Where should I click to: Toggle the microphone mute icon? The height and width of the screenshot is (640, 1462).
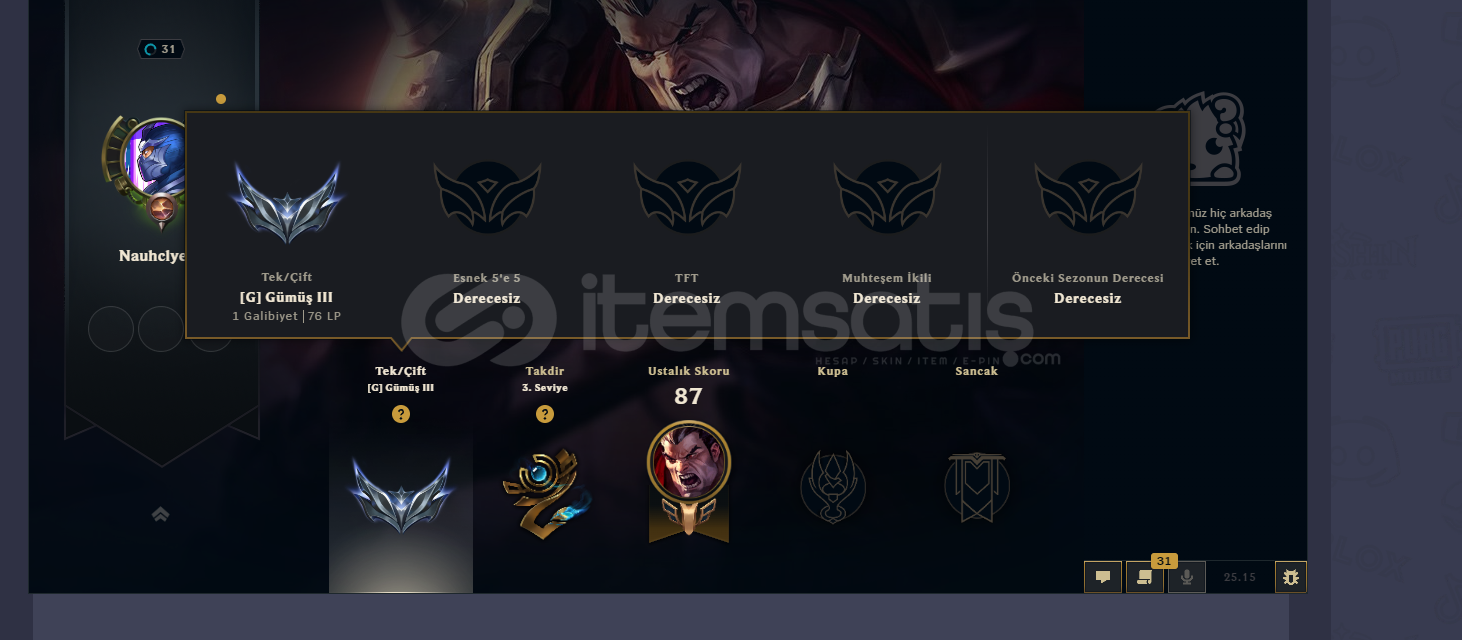point(1187,577)
